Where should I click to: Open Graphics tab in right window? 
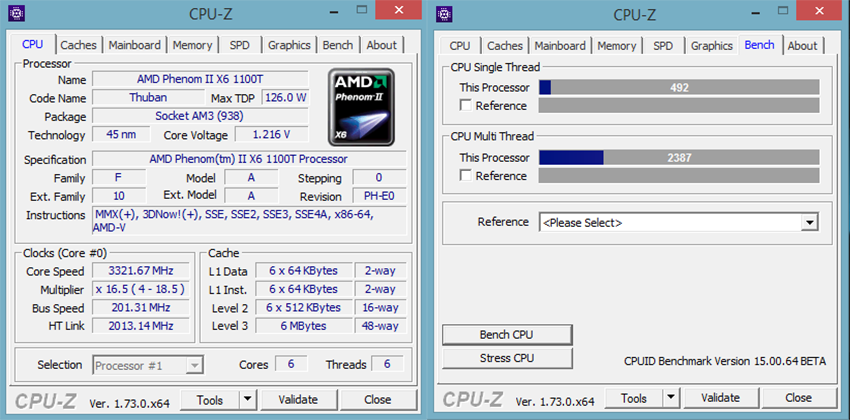712,46
